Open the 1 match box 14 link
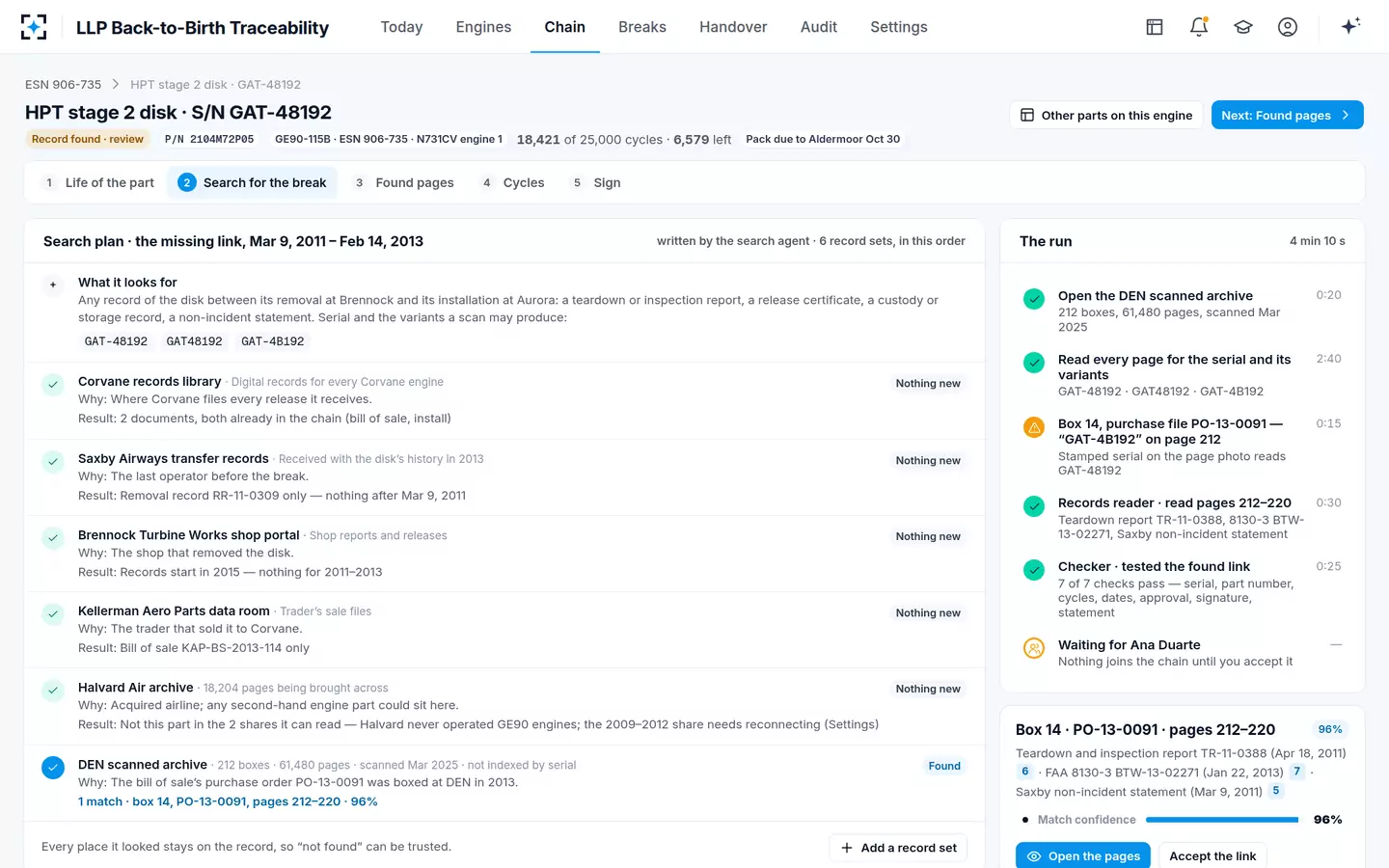The width and height of the screenshot is (1389, 868). [x=228, y=801]
